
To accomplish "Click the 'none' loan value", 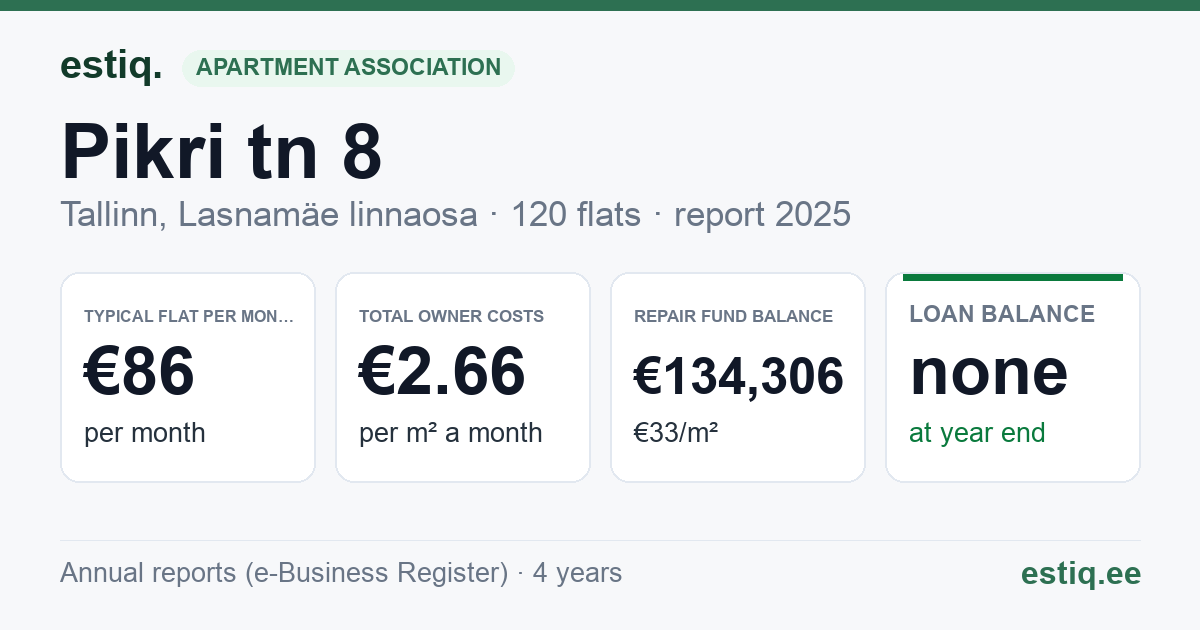I will 989,371.
